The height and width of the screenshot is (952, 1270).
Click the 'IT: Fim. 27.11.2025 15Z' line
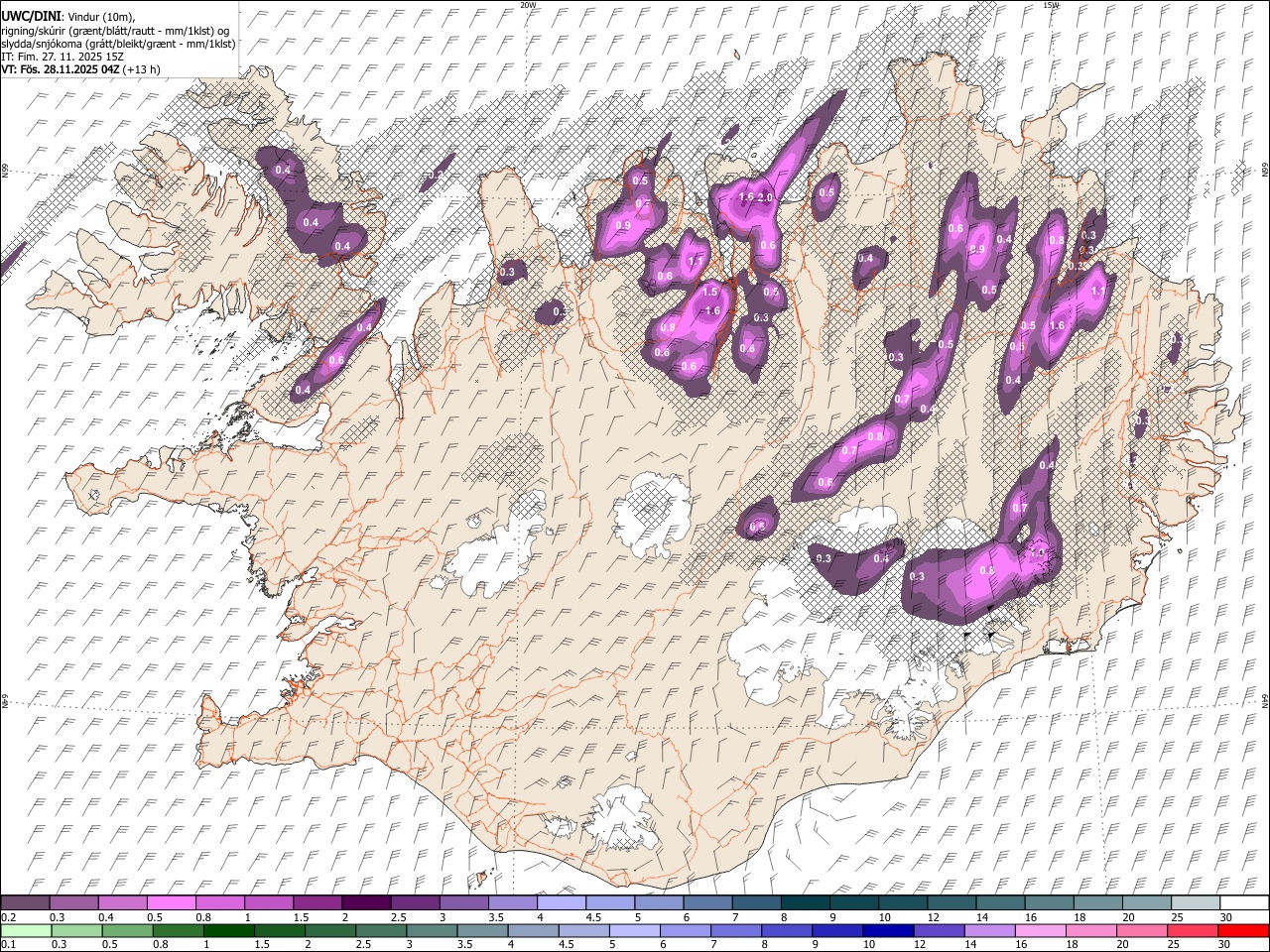click(x=63, y=57)
